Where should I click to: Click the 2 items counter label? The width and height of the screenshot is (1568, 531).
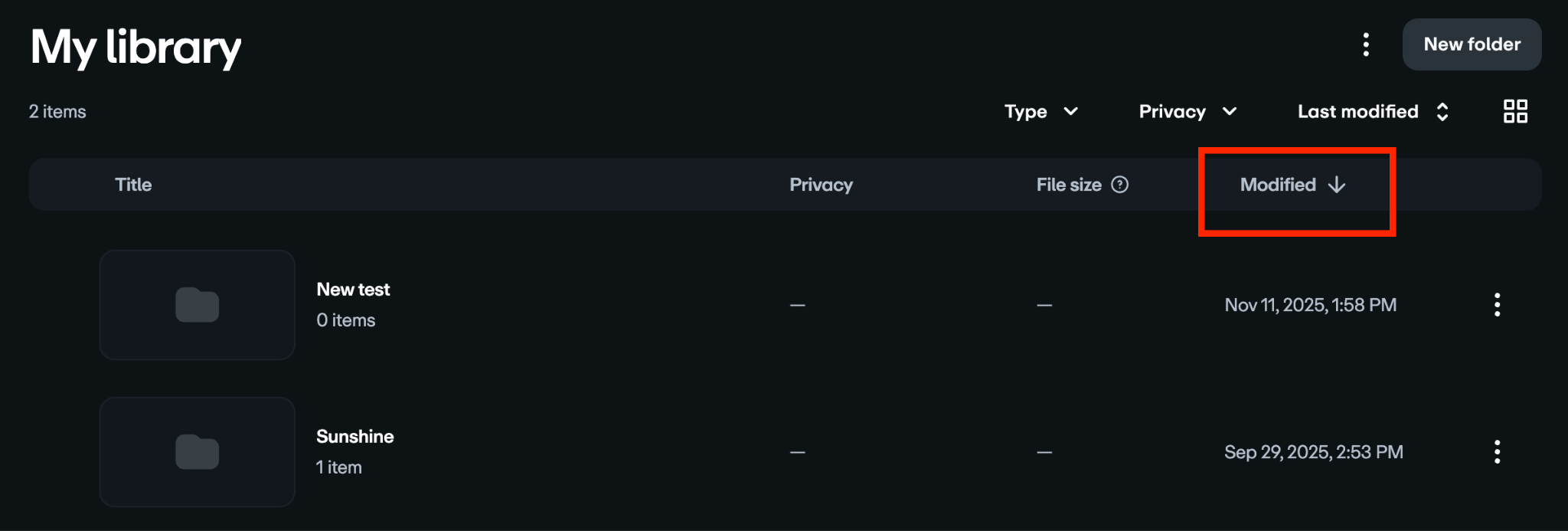click(57, 111)
